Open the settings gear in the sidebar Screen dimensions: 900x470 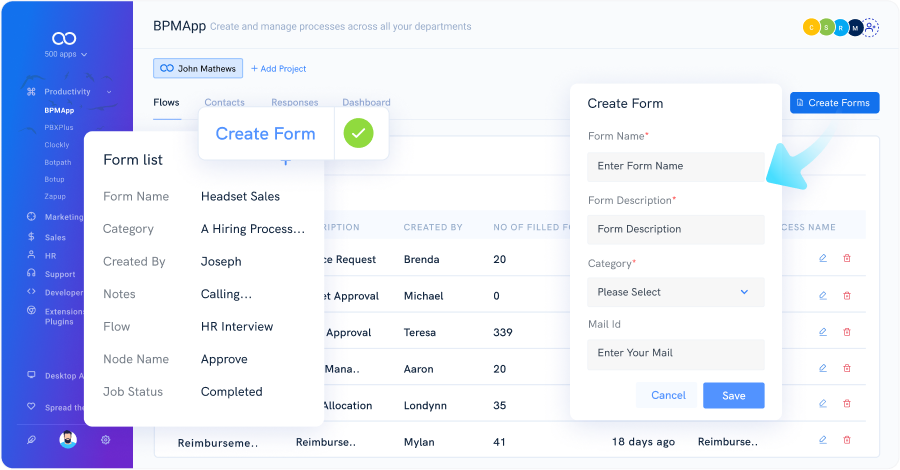pos(106,440)
